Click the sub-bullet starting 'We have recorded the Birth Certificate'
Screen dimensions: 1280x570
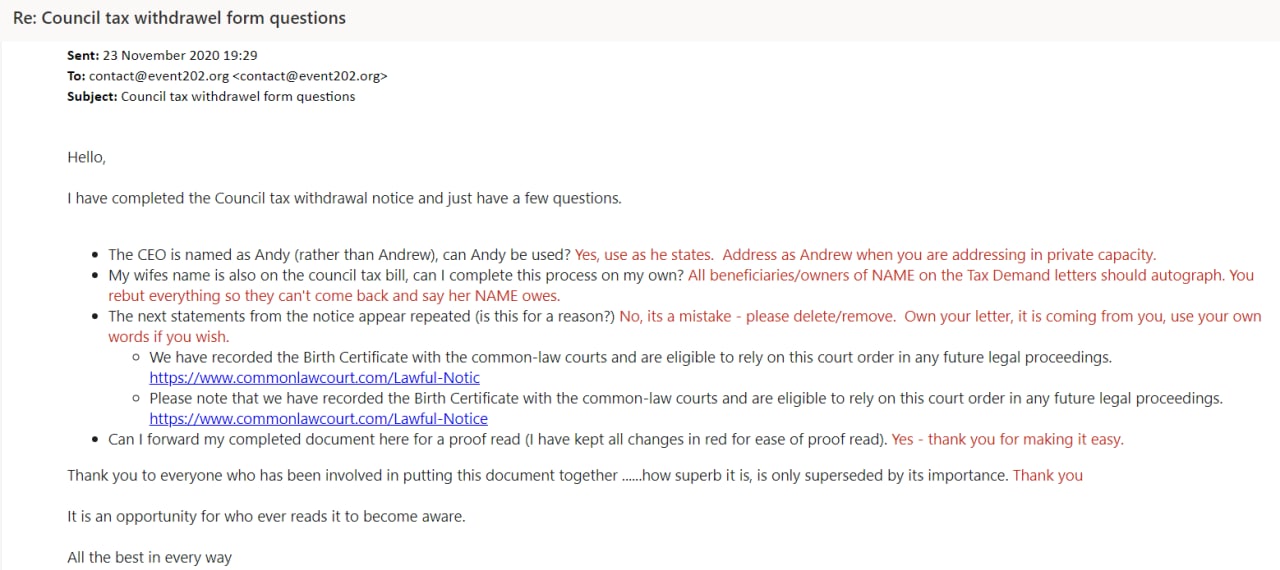click(x=630, y=357)
